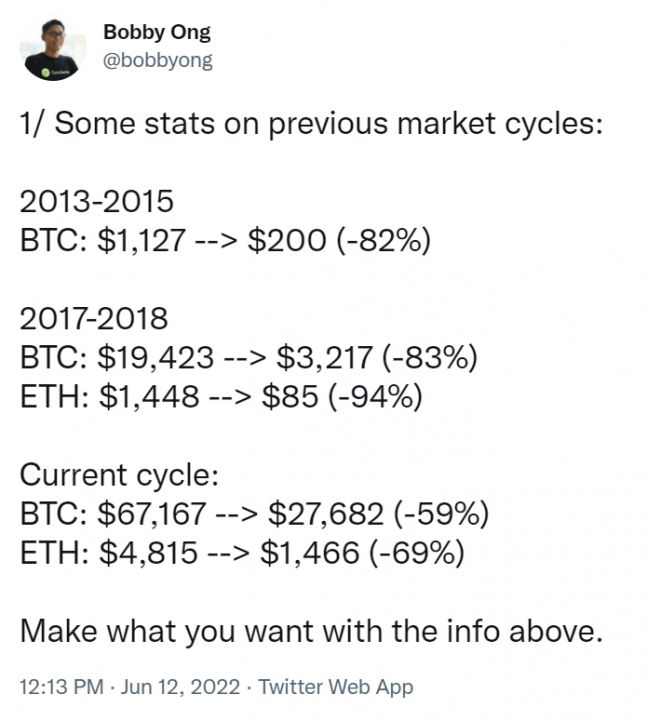Click the "Make what you want" closing sentence
This screenshot has width=647, height=721.
click(312, 630)
